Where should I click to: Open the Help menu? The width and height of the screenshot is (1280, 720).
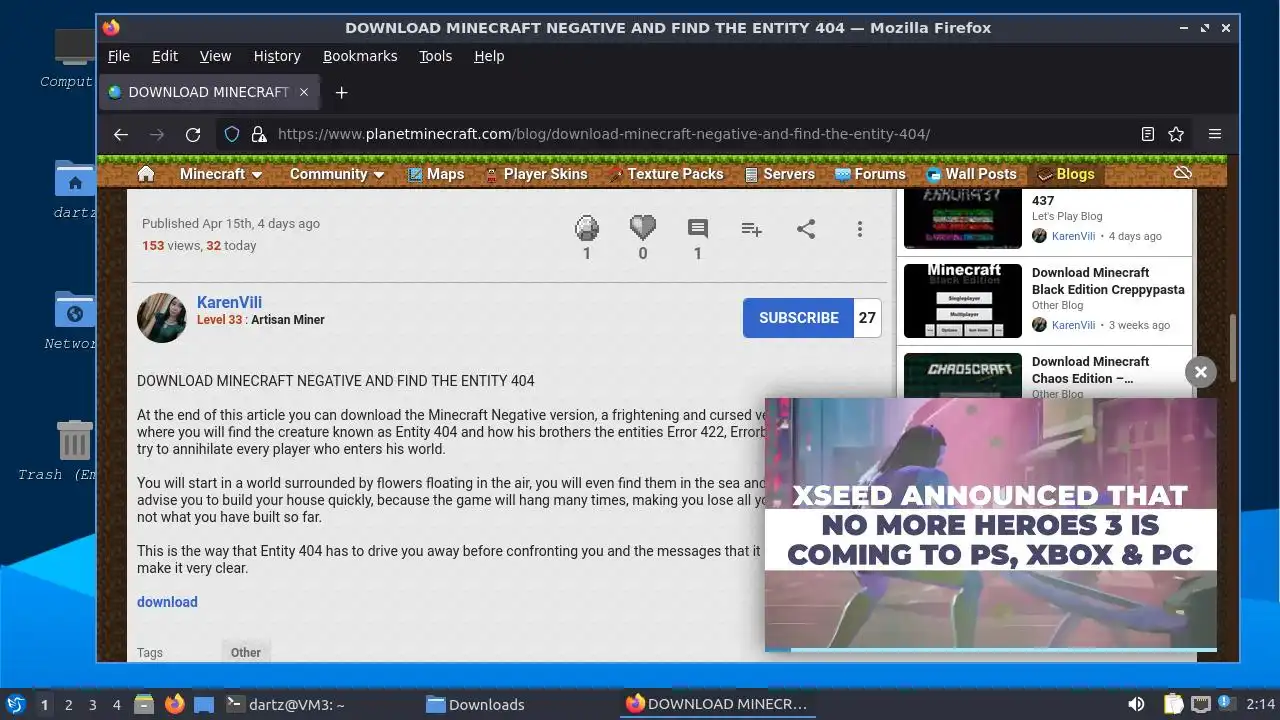pyautogui.click(x=489, y=56)
